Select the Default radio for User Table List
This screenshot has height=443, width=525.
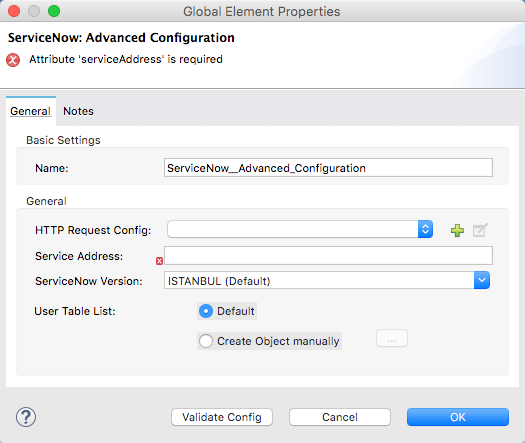click(206, 311)
